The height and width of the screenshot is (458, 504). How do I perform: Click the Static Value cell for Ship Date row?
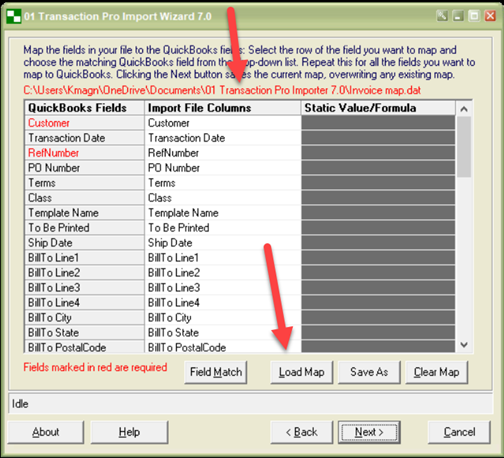coord(378,243)
